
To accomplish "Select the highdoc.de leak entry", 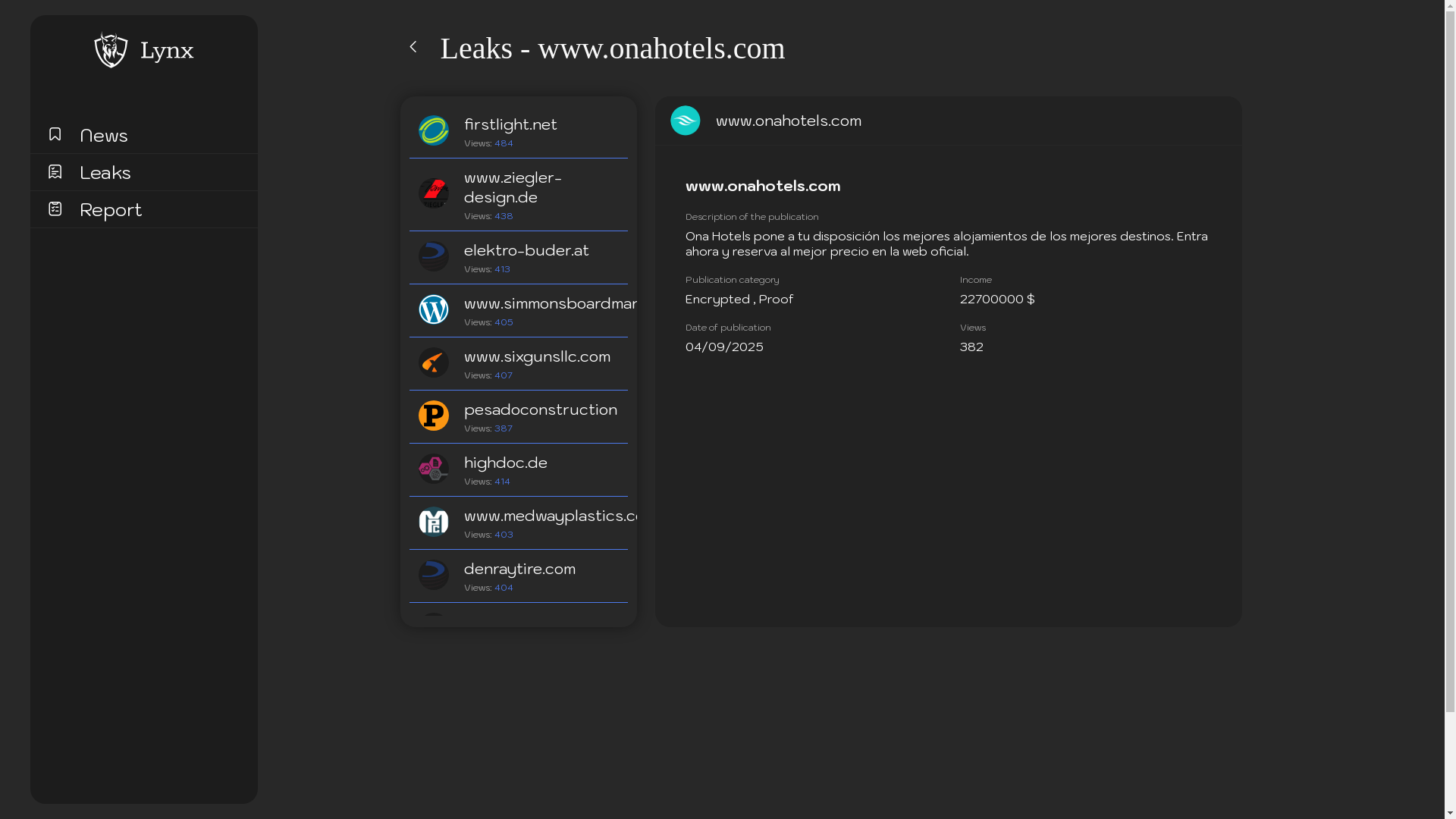I will [x=506, y=463].
